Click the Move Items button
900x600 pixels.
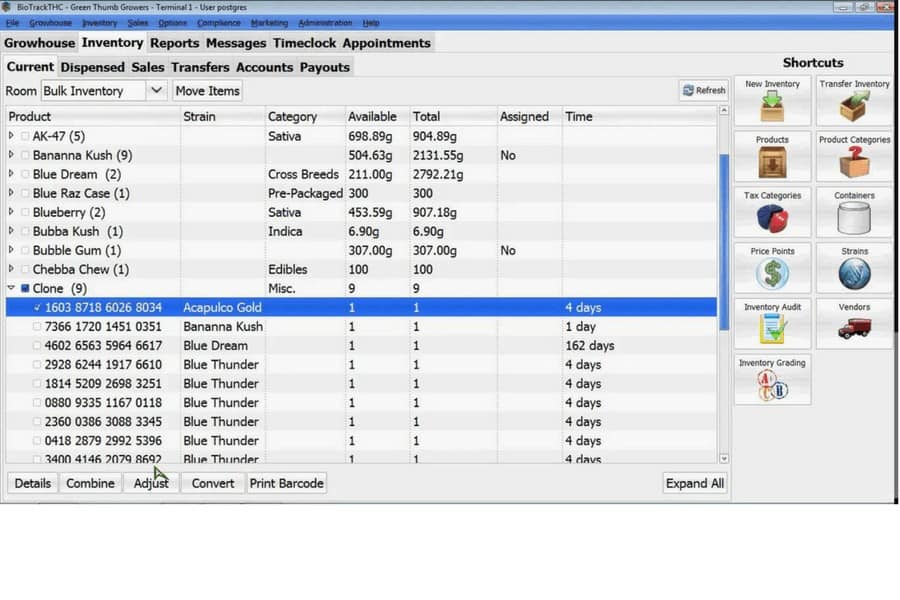[207, 91]
